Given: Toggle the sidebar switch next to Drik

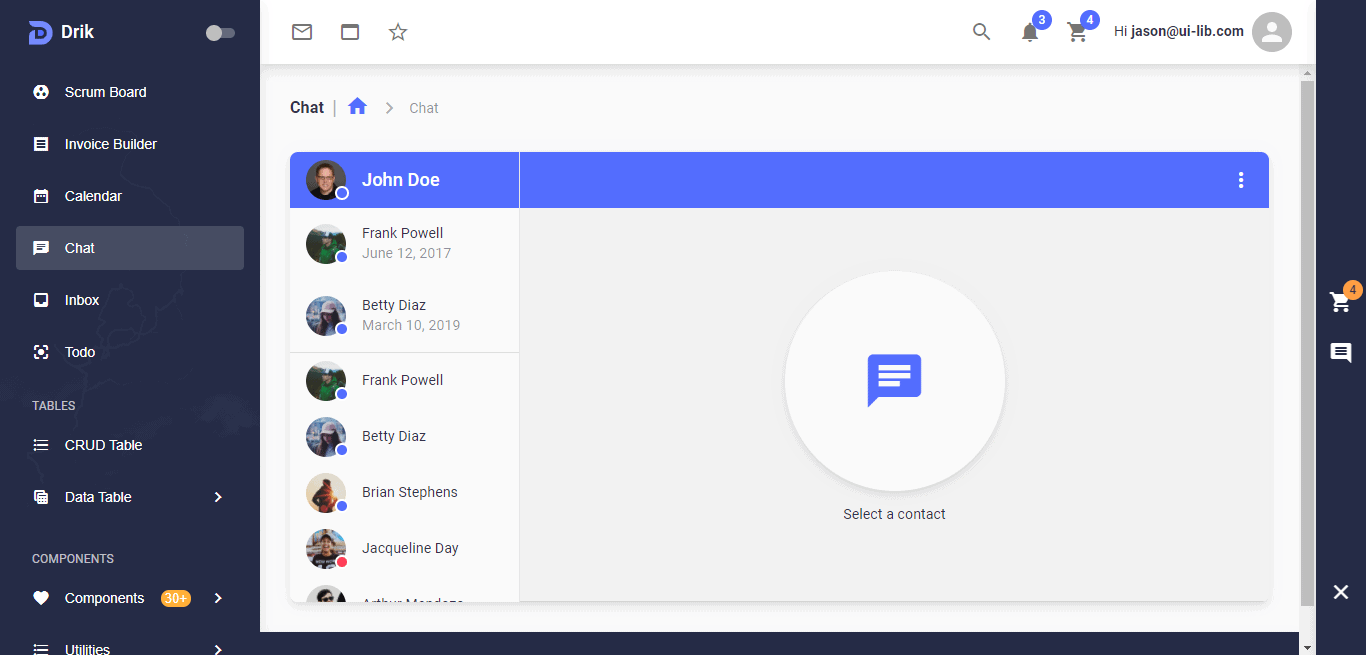Looking at the screenshot, I should pos(220,33).
